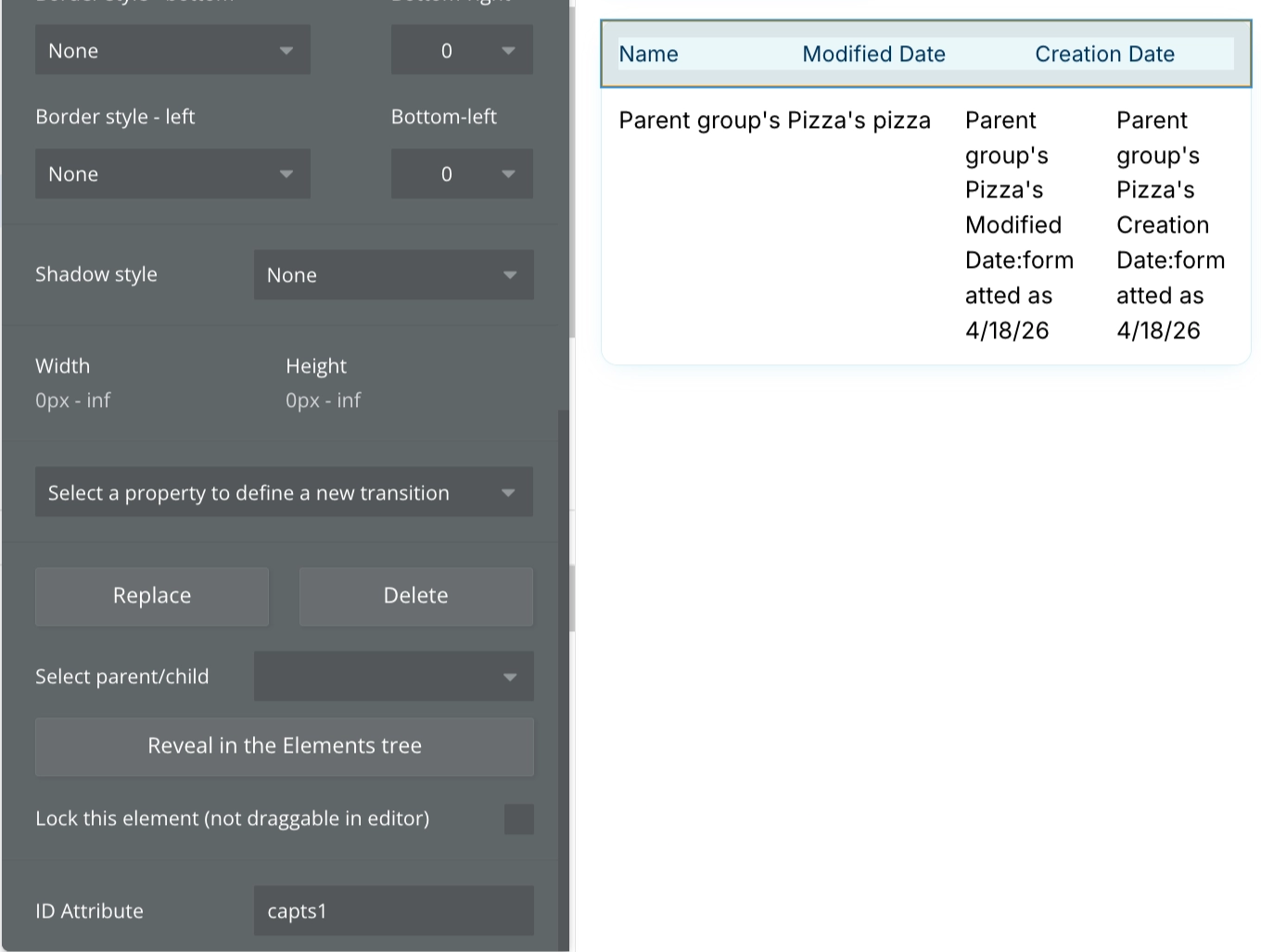Open the 0 dropdown above Bottom-left label
This screenshot has width=1261, height=952.
[461, 51]
